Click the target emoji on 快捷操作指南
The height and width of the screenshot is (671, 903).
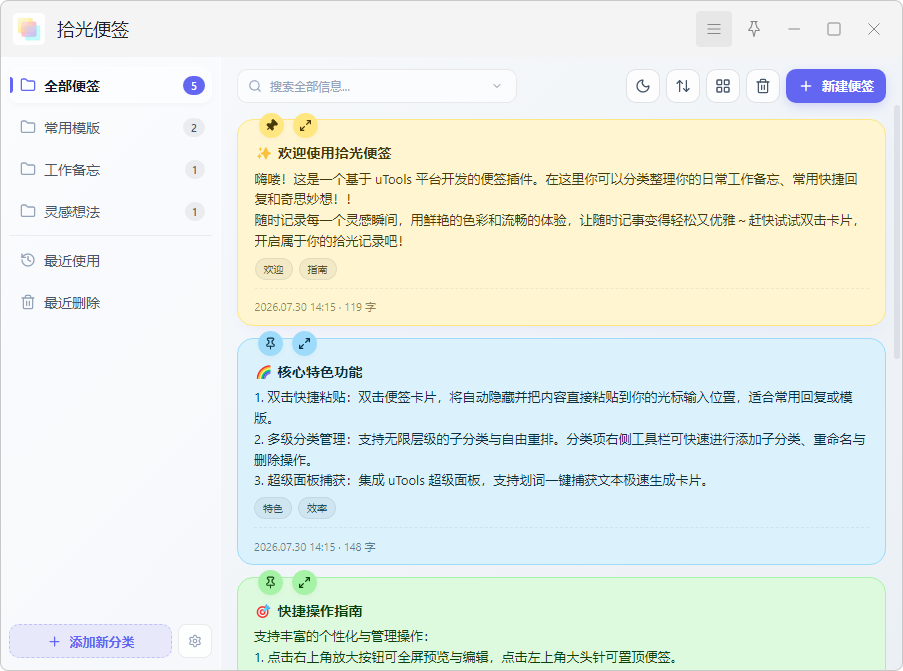263,611
